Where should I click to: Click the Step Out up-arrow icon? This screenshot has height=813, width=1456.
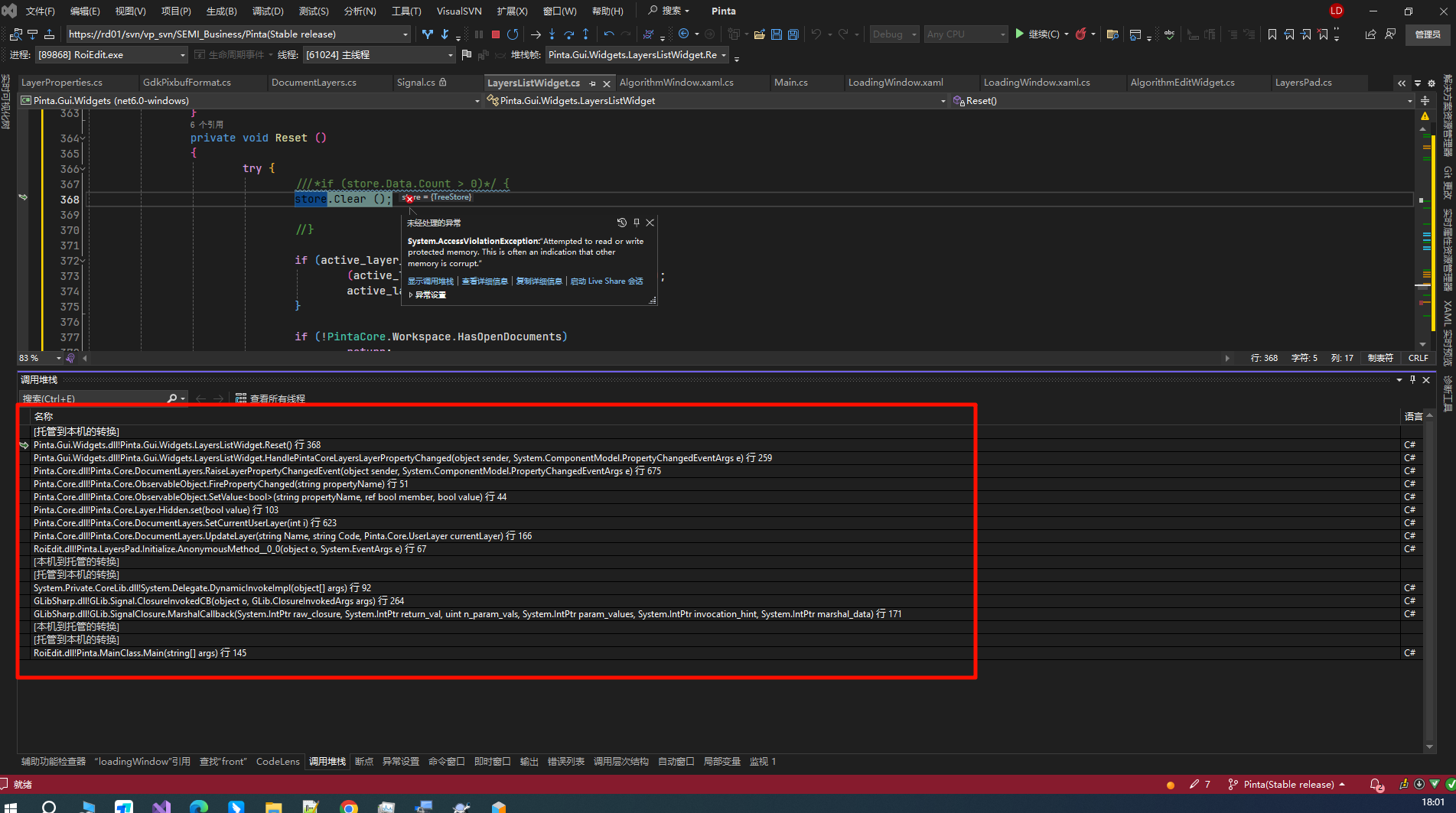586,34
